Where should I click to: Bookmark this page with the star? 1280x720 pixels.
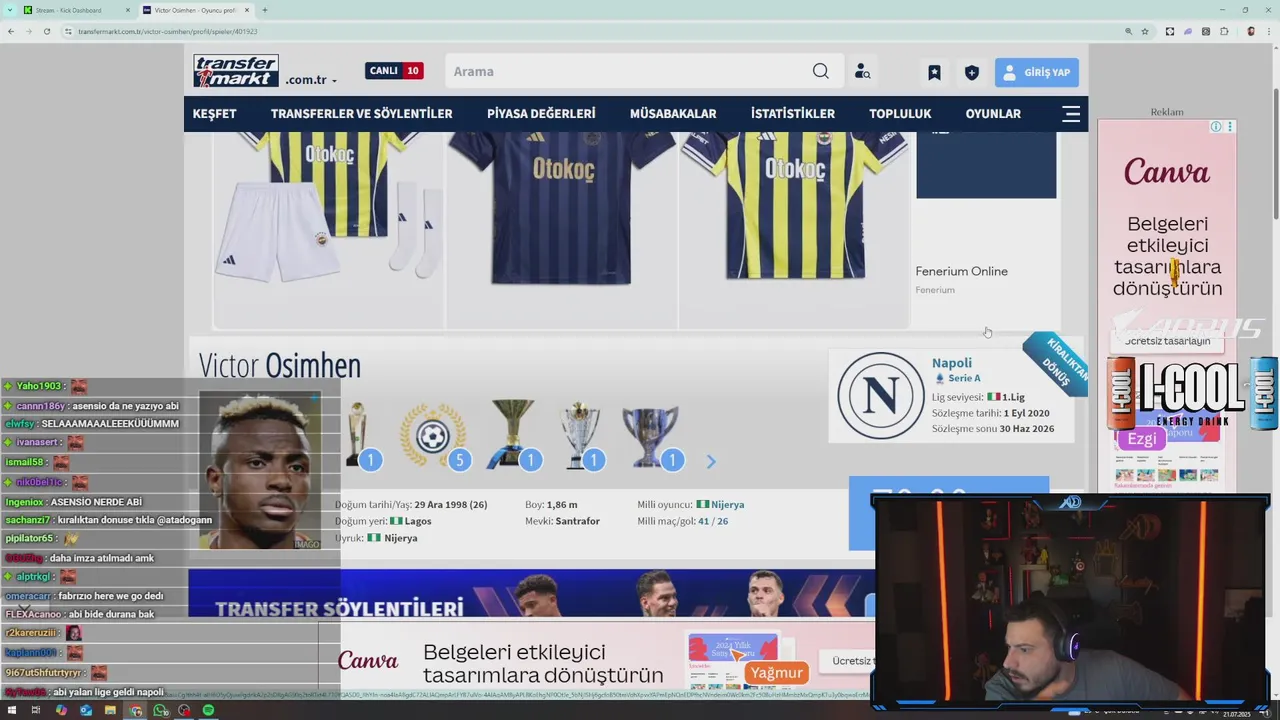1145,31
